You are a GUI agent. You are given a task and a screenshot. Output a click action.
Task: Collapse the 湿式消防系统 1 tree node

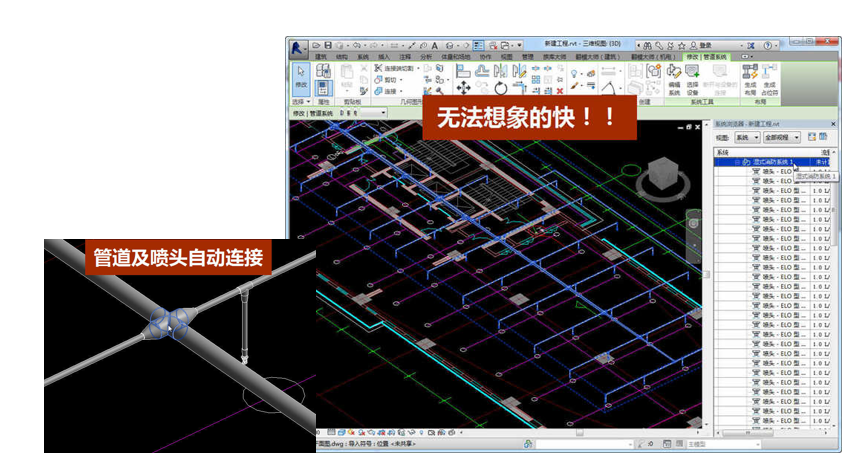(737, 162)
